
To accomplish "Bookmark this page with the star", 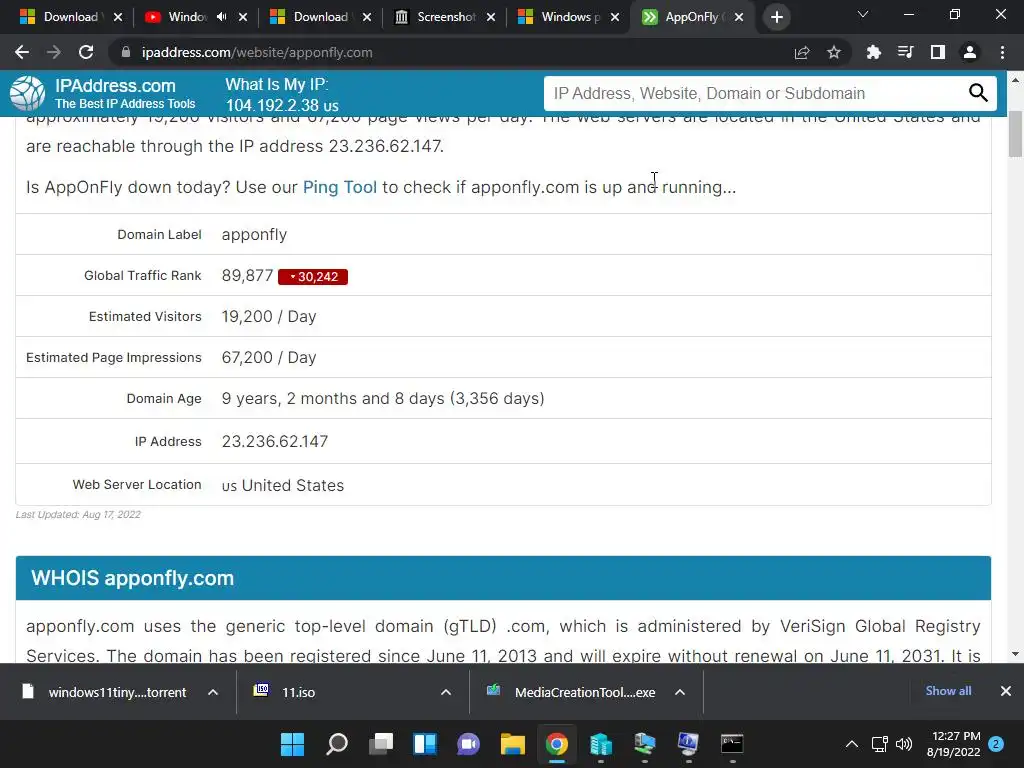I will [x=834, y=52].
